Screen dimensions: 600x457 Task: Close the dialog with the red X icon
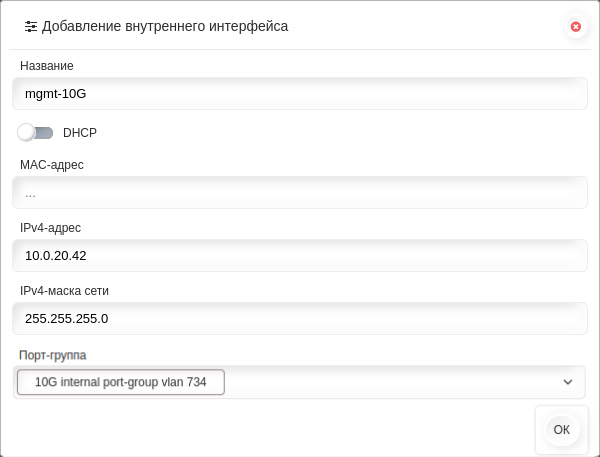click(x=576, y=26)
